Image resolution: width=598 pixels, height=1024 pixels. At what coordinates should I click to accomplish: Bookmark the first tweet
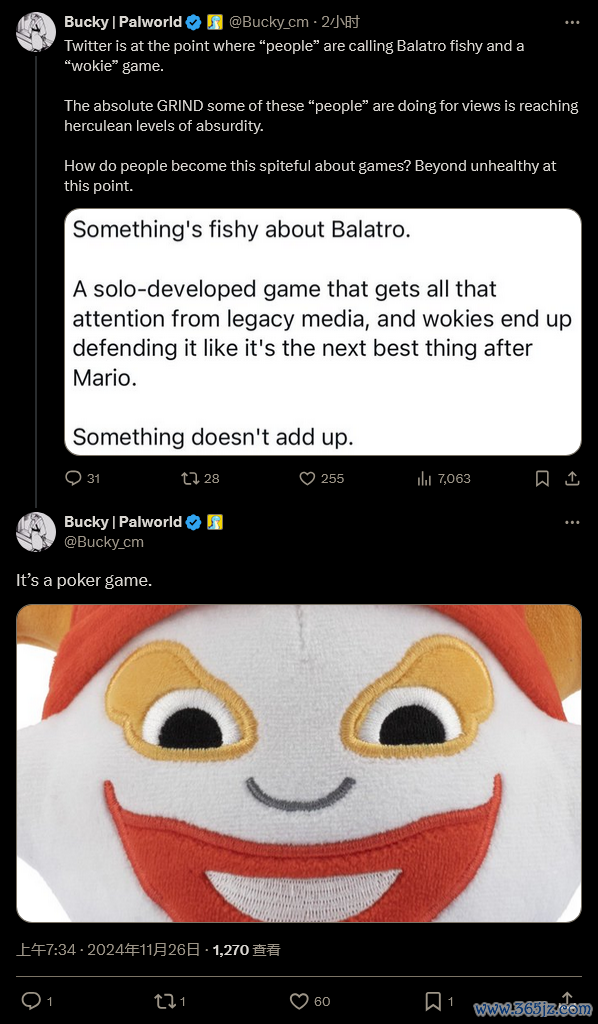point(541,479)
